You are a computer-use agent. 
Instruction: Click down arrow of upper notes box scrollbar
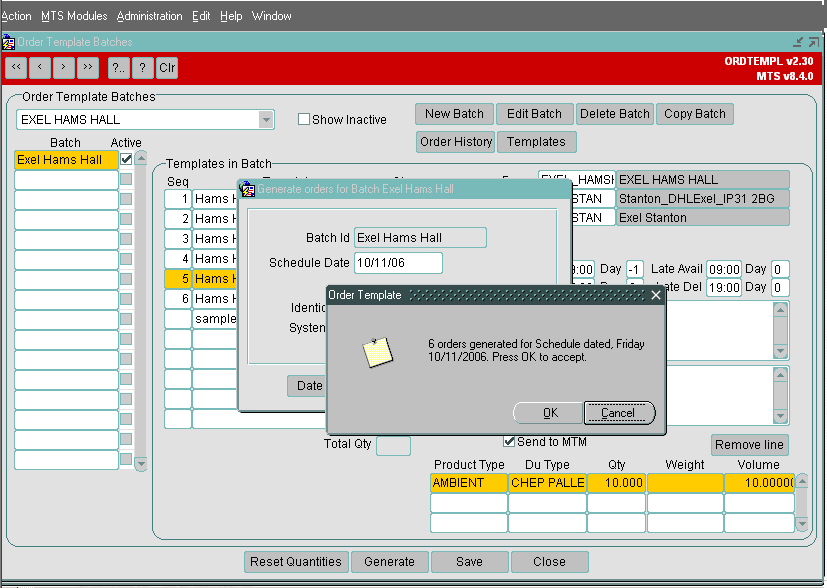coord(781,352)
